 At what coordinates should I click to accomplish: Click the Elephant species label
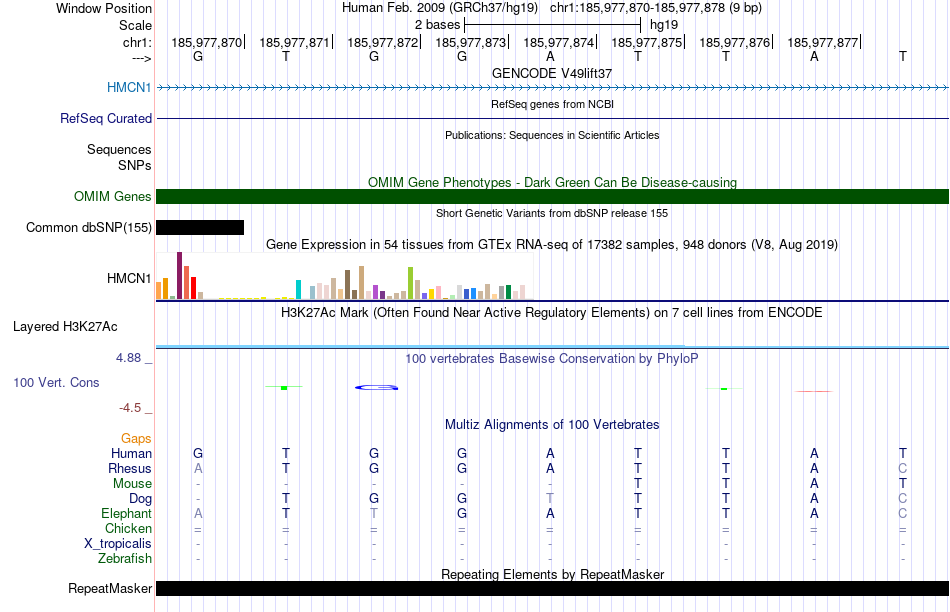pyautogui.click(x=126, y=513)
